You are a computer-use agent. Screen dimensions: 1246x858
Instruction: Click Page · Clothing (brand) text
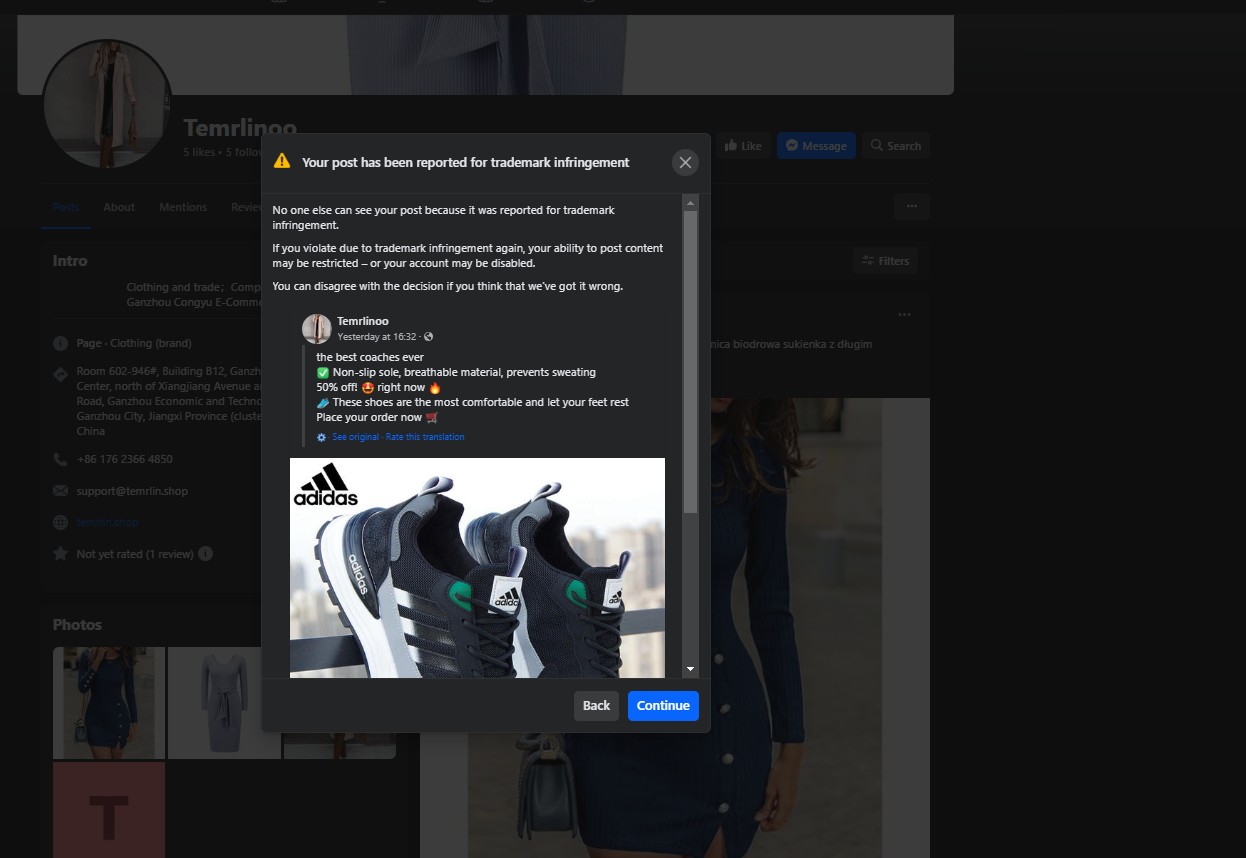133,343
